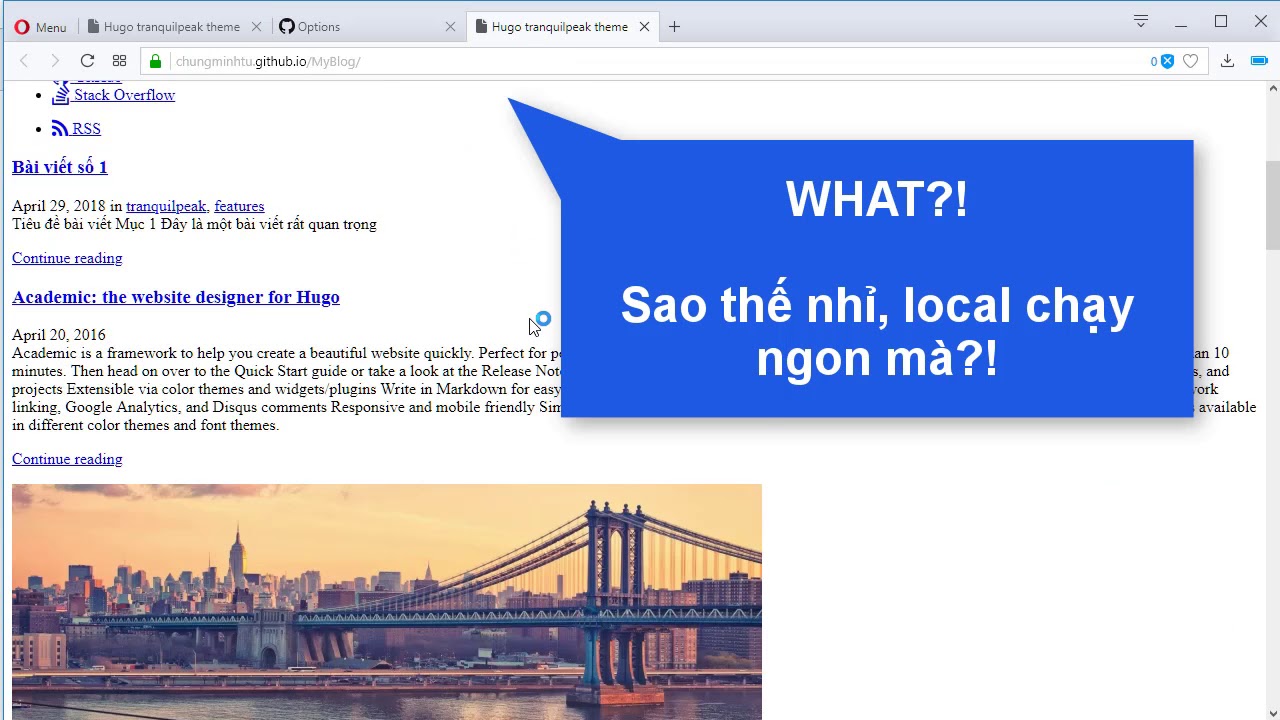1280x720 pixels.
Task: Click the vertical scrollbar thumb
Action: point(1272,205)
